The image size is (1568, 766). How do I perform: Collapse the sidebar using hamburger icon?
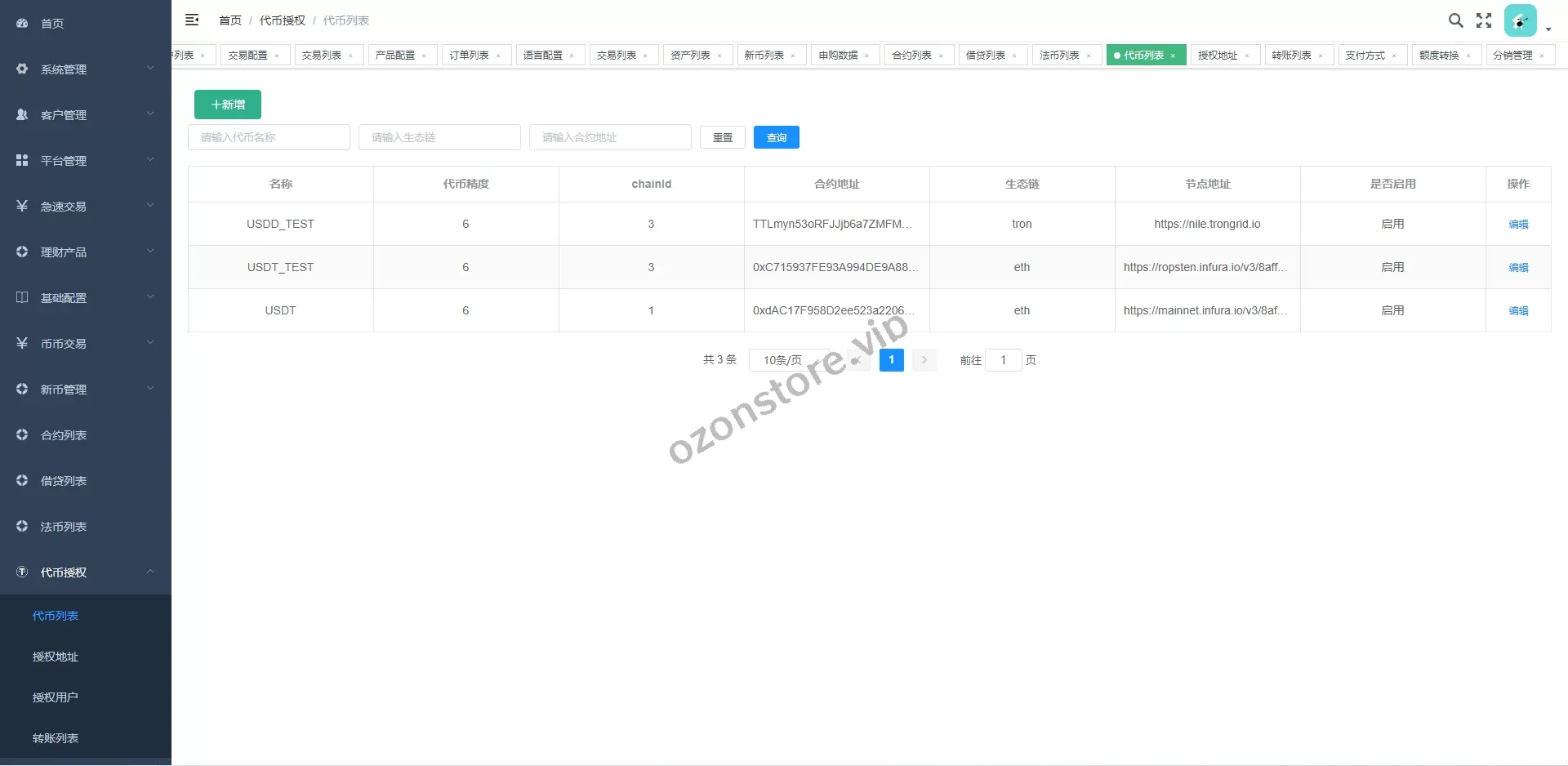193,20
